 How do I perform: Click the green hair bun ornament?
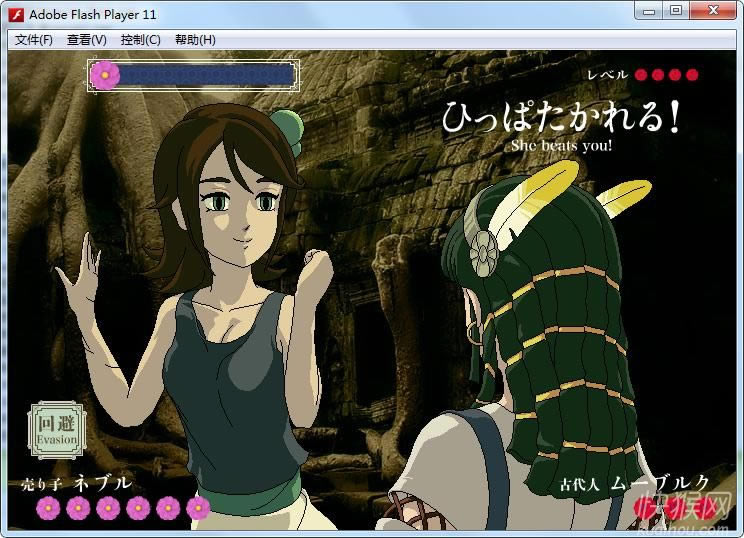point(287,123)
